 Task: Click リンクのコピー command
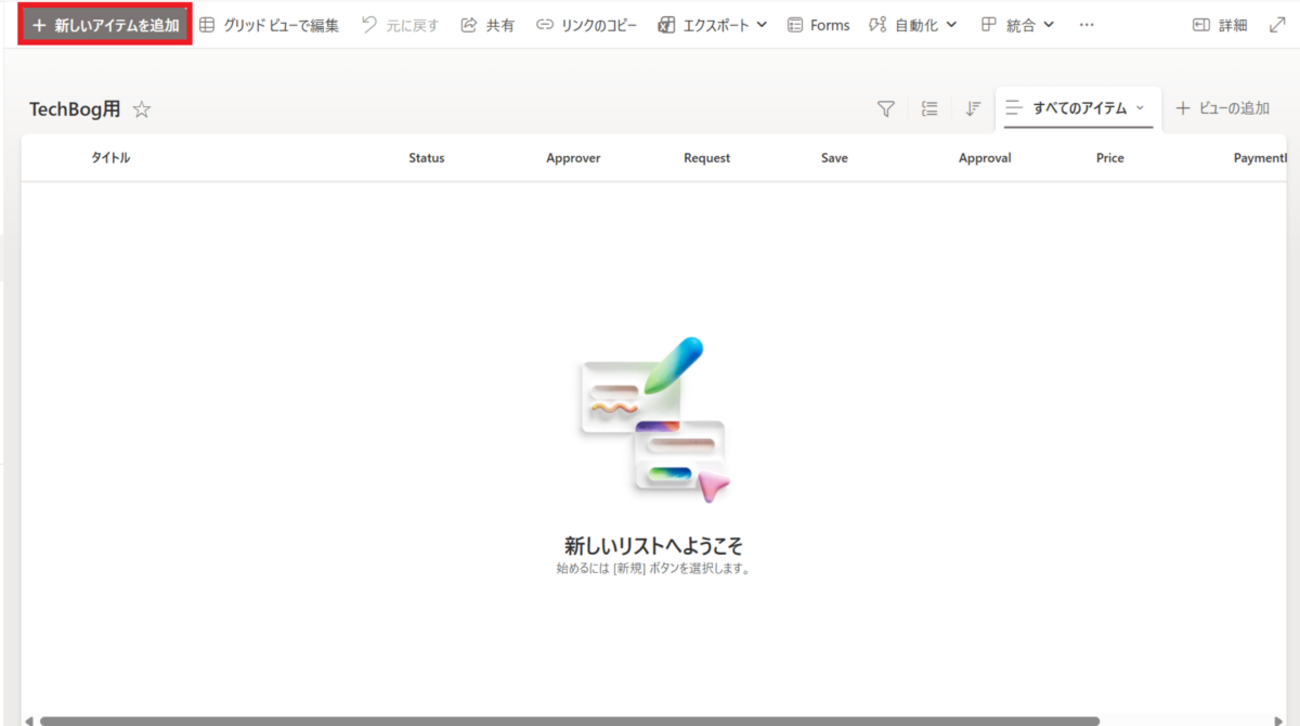[587, 26]
